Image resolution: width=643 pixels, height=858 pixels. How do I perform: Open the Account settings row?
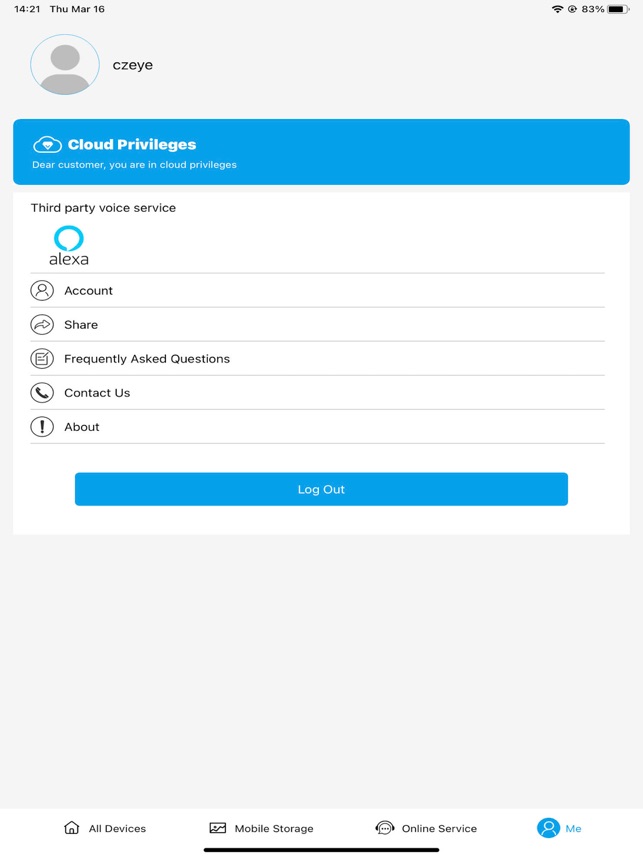click(x=321, y=290)
